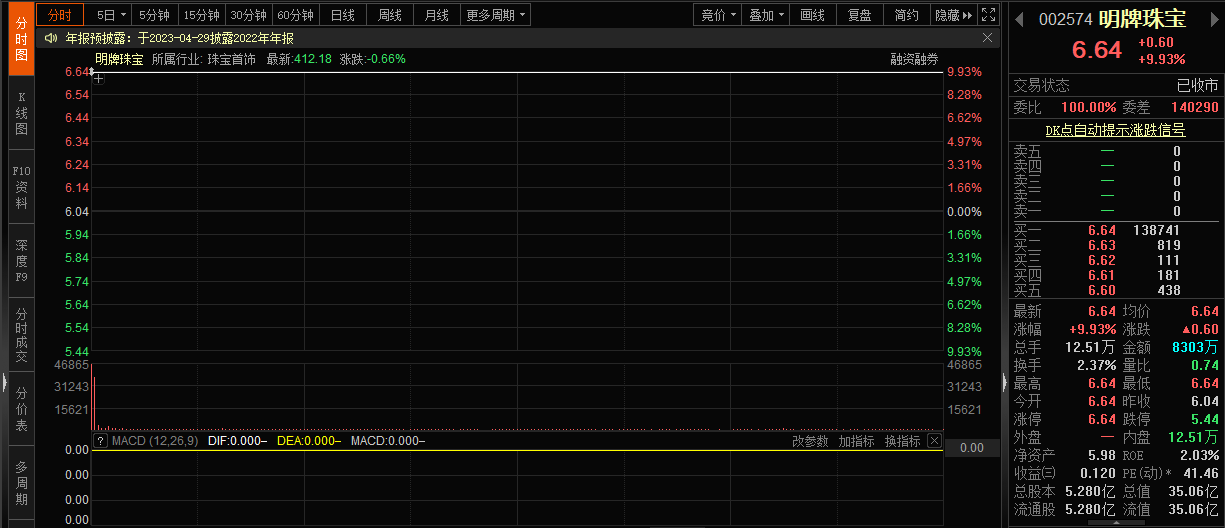Click DK点自动提示涨跌信号 link

[1115, 130]
